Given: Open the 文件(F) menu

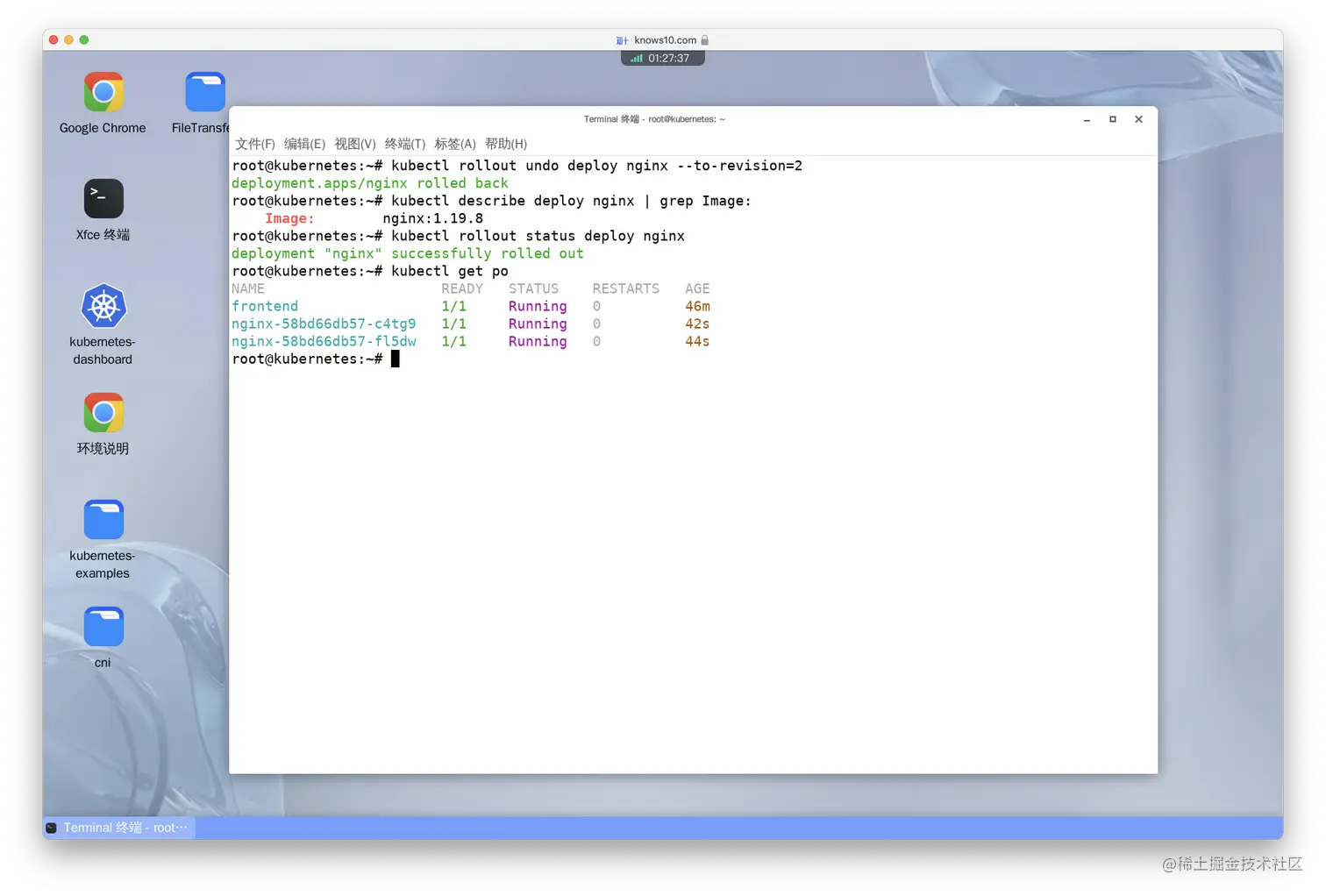Looking at the screenshot, I should coord(254,144).
